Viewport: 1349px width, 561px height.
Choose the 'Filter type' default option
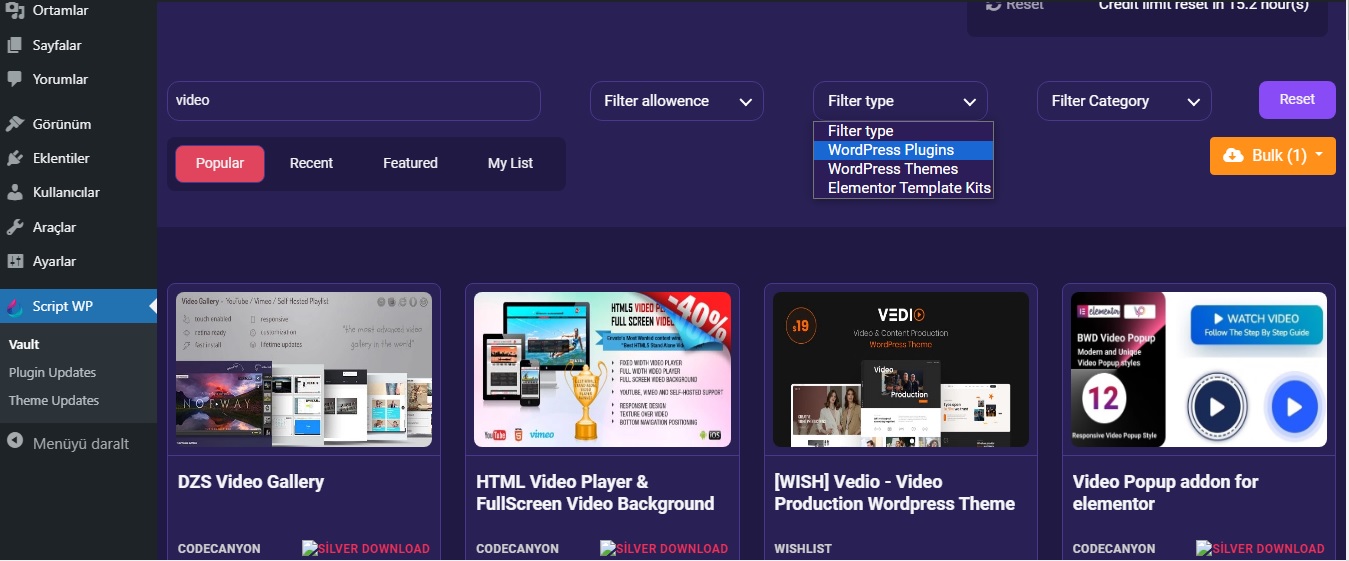(x=903, y=131)
